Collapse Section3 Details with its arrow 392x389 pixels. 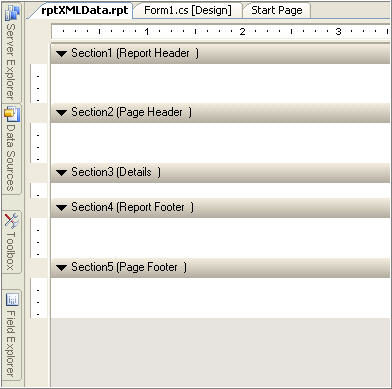62,173
